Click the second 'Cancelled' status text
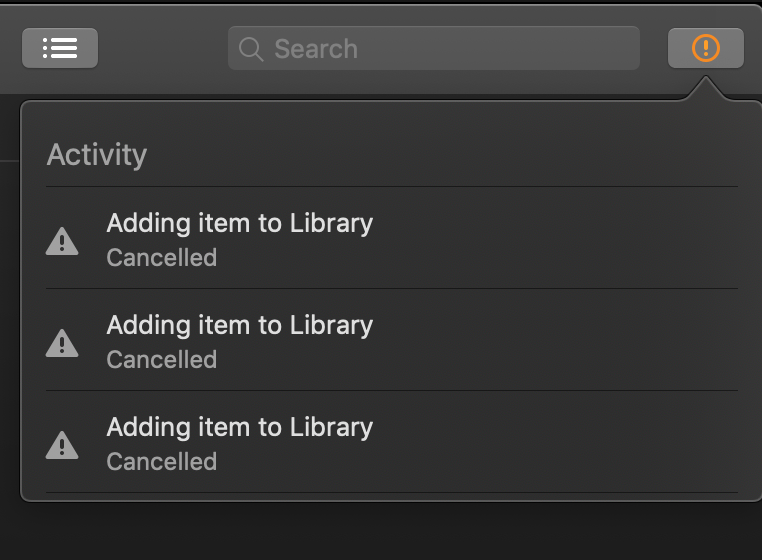762x560 pixels. tap(161, 360)
